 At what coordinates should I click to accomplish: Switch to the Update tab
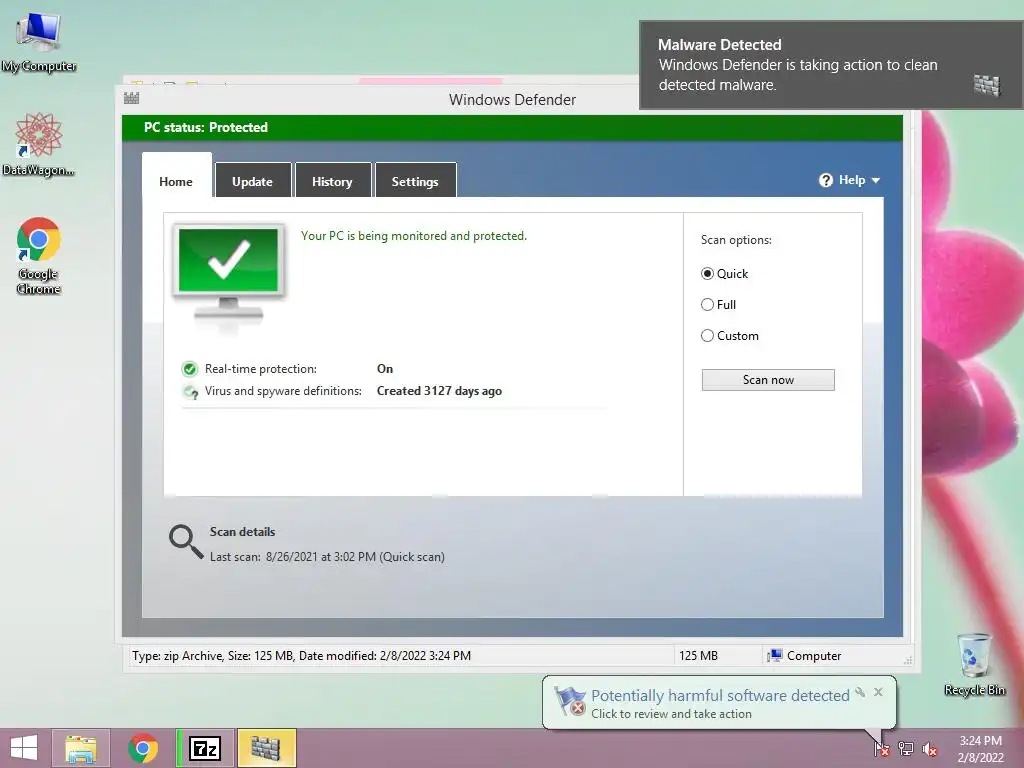tap(252, 182)
